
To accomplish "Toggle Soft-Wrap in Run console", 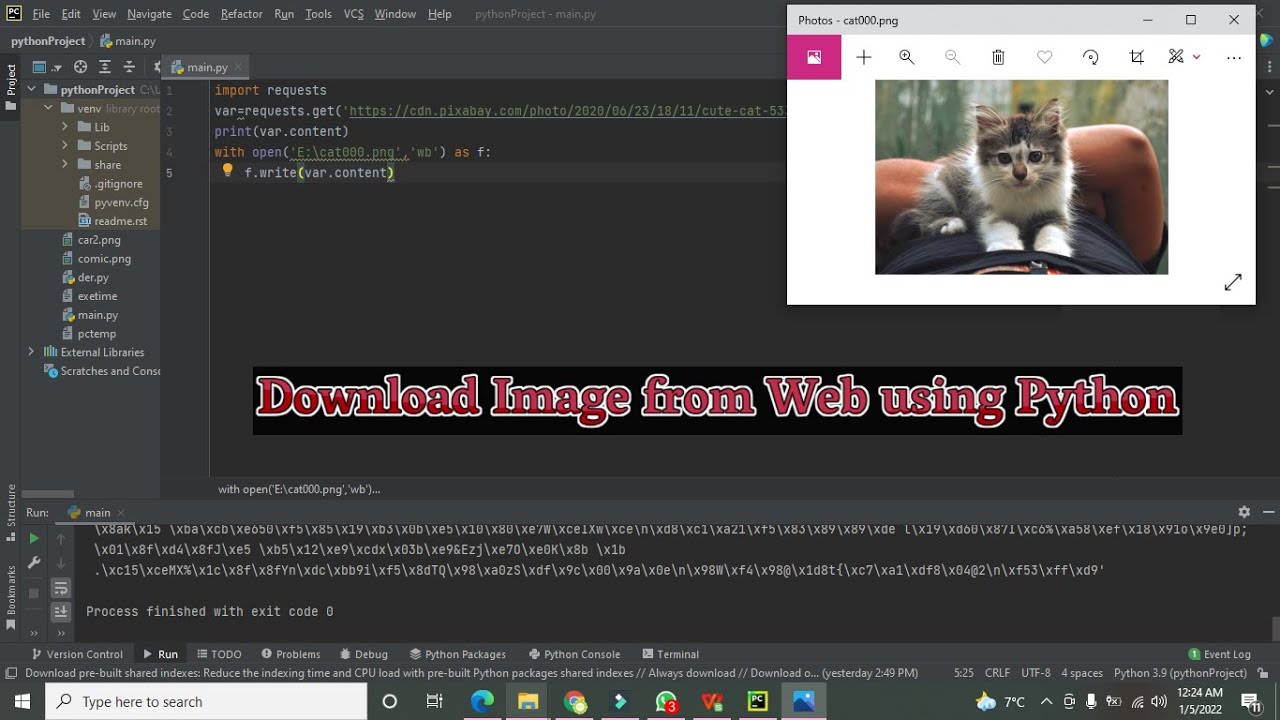I will pos(61,588).
